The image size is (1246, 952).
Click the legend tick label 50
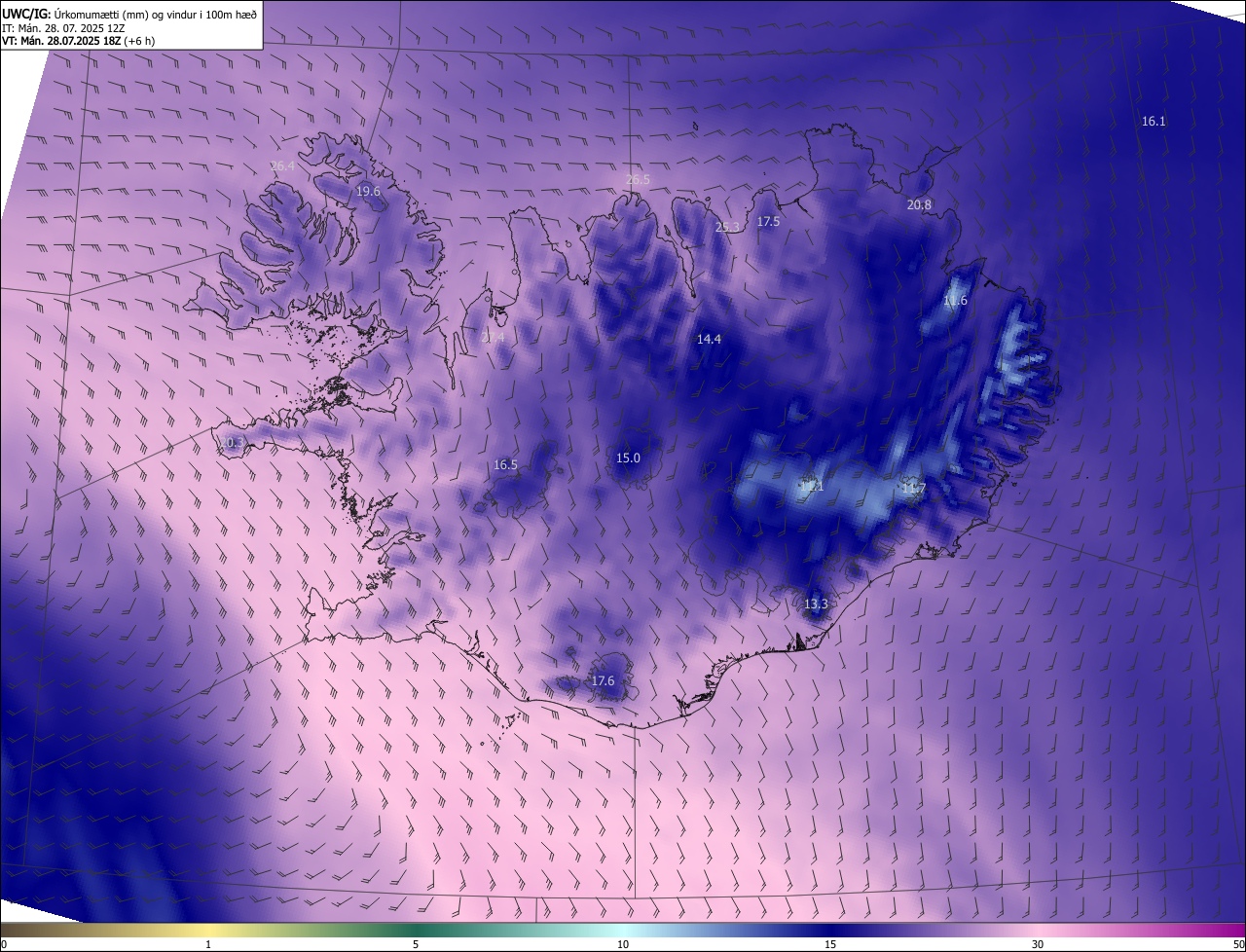pos(1238,944)
